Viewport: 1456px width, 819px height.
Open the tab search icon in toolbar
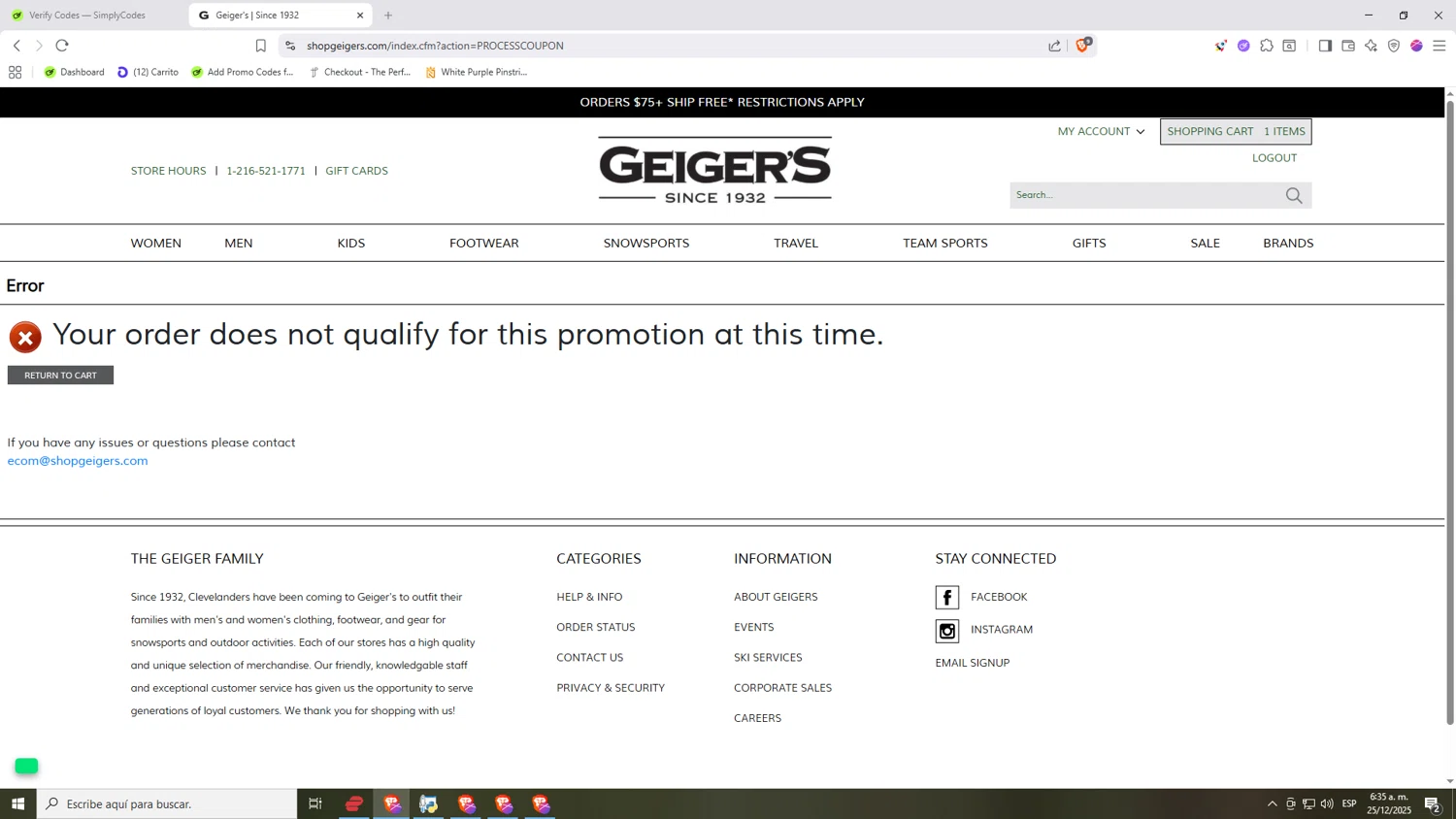click(1289, 46)
